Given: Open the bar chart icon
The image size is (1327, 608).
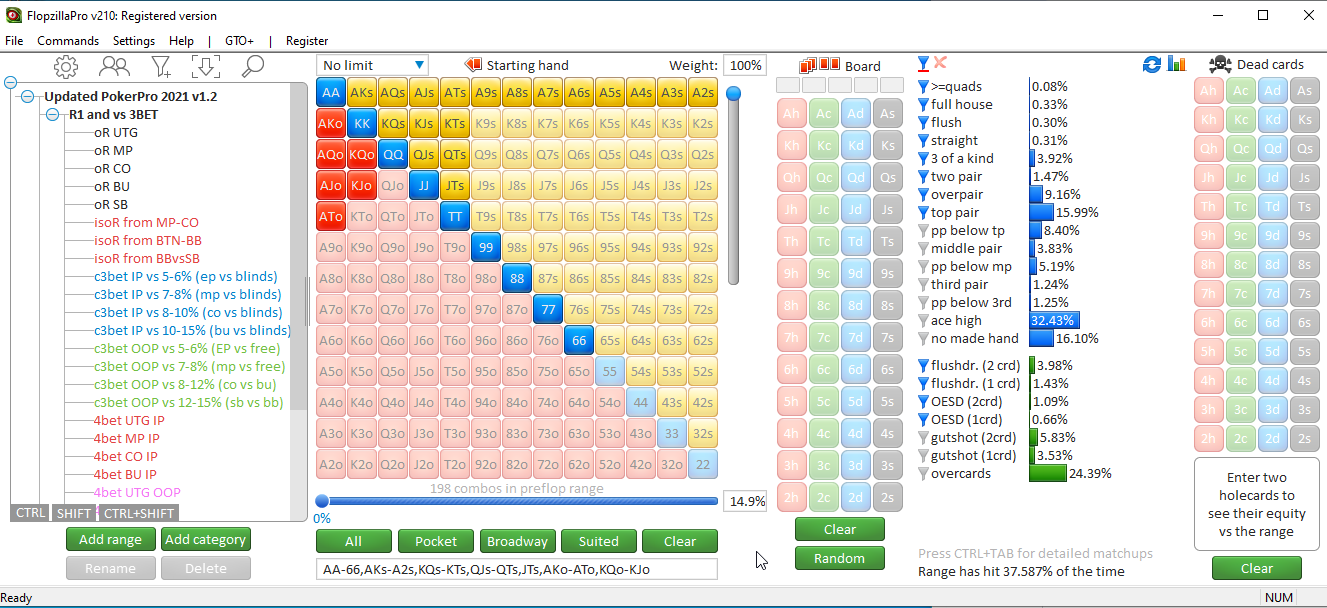Looking at the screenshot, I should [x=1176, y=64].
